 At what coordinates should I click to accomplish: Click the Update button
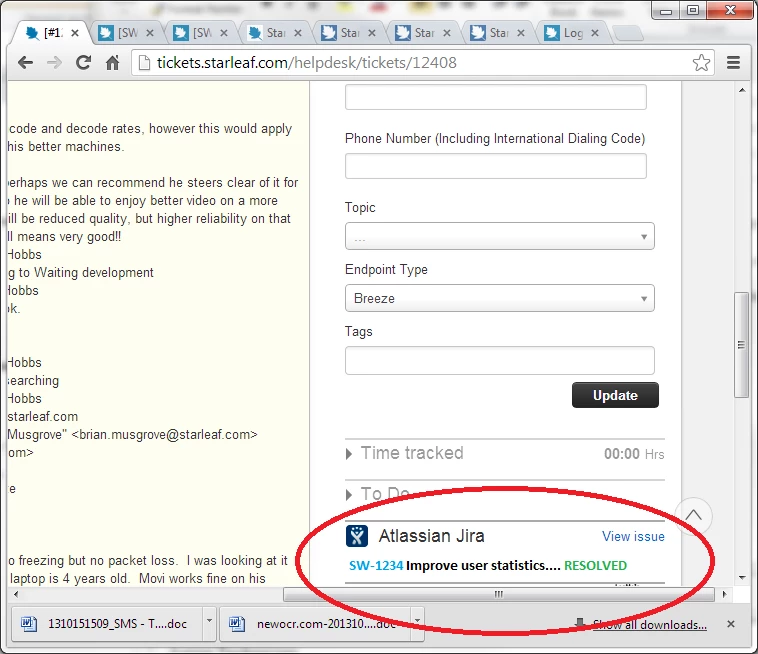click(615, 395)
